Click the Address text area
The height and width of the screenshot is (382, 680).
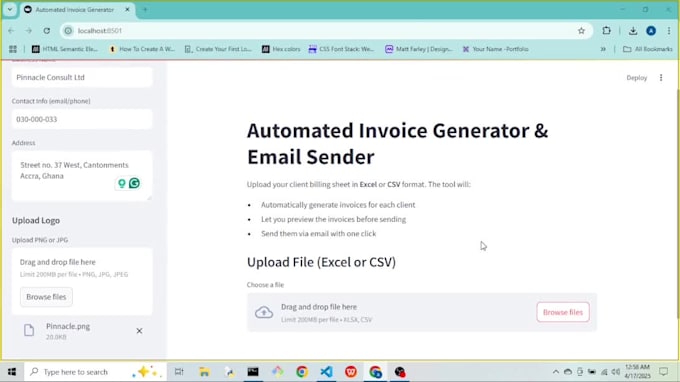82,176
